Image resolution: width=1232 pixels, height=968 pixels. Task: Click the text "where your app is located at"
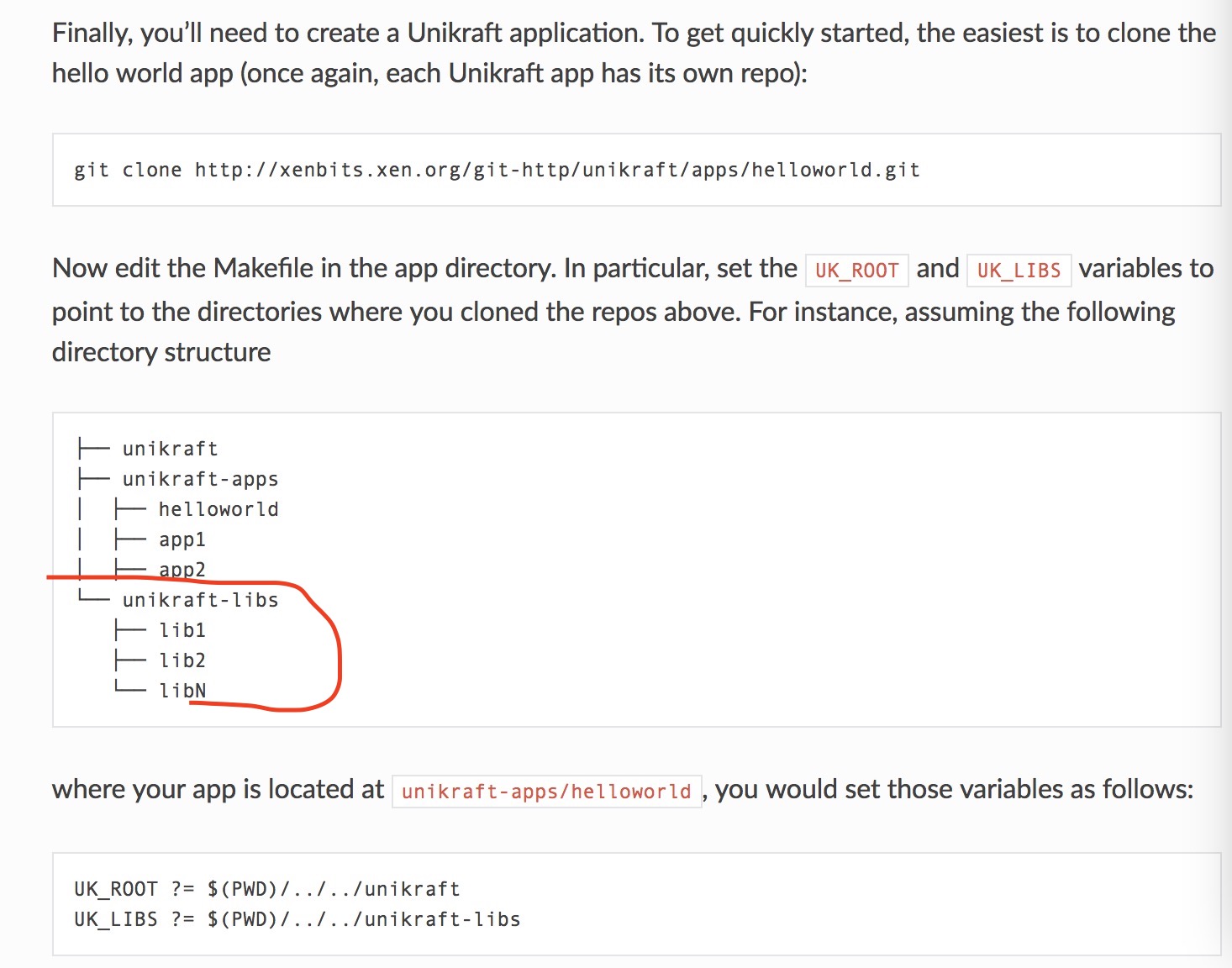click(x=218, y=790)
